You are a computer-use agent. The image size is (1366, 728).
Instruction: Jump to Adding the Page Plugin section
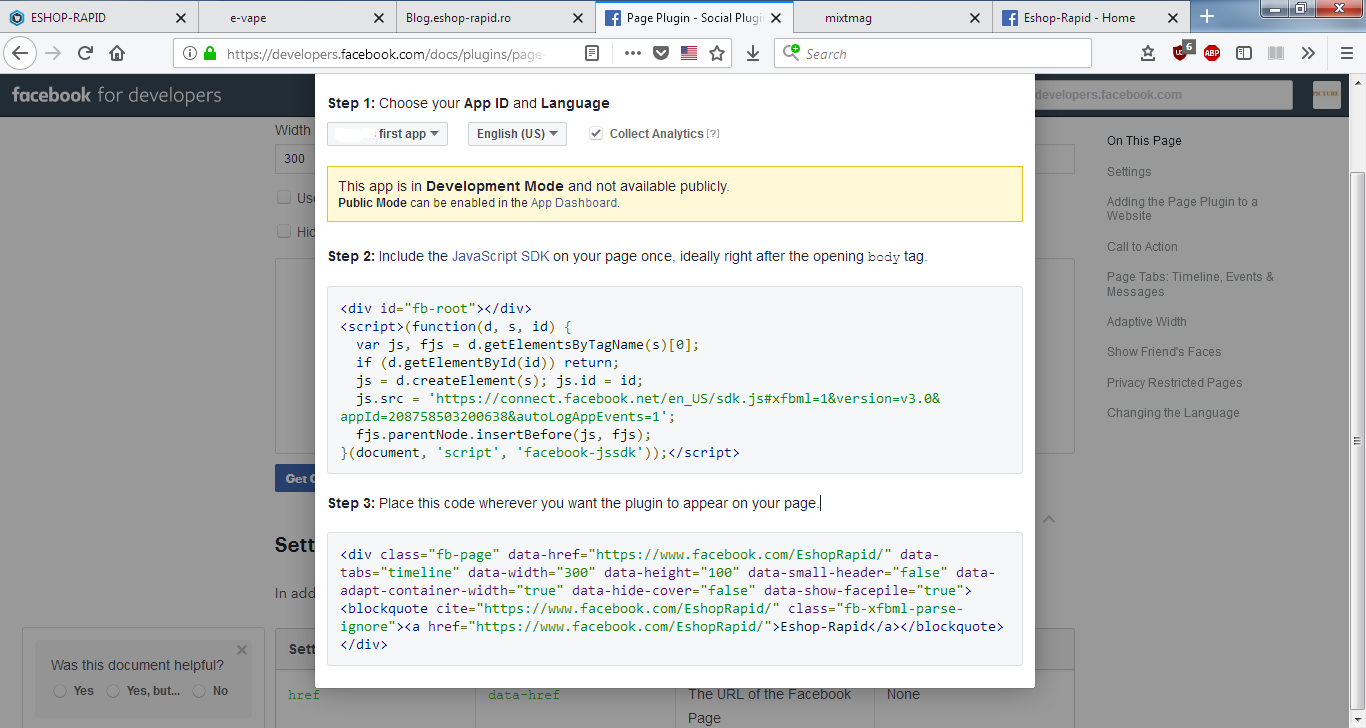click(1182, 209)
